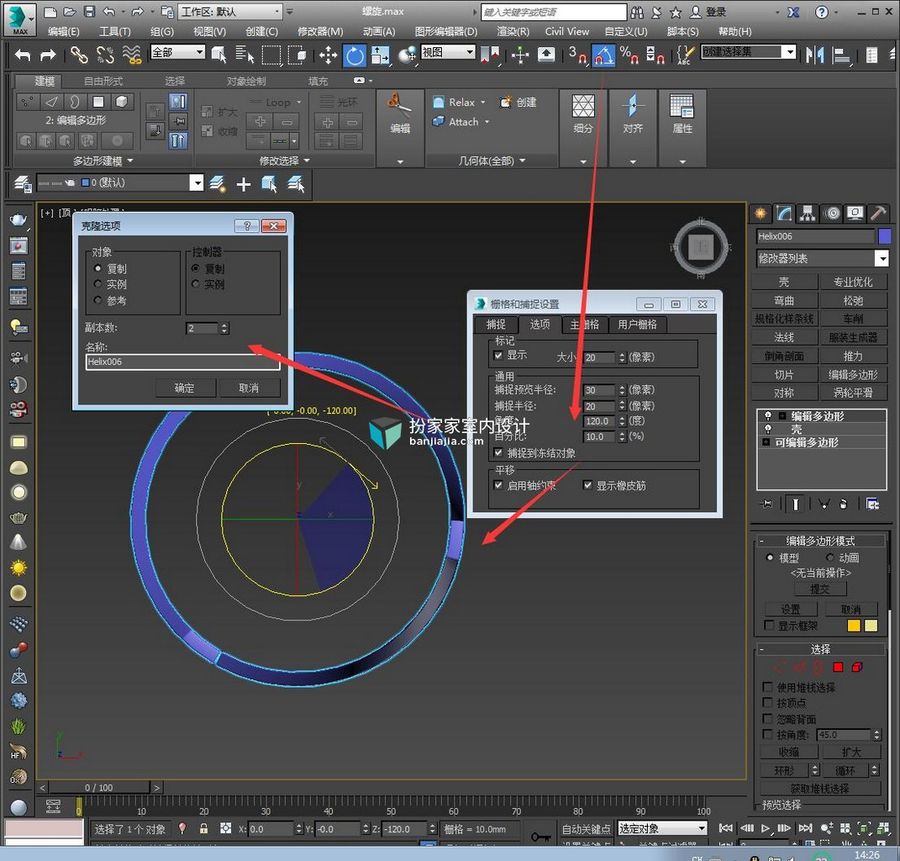Viewport: 900px width, 861px height.
Task: Disable the Display rubber band checkbox
Action: coord(588,485)
